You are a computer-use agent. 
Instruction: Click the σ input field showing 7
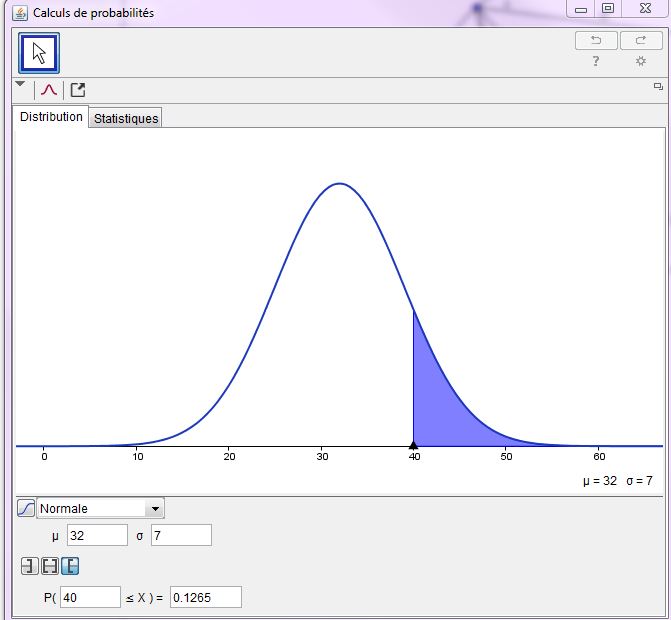coord(181,535)
